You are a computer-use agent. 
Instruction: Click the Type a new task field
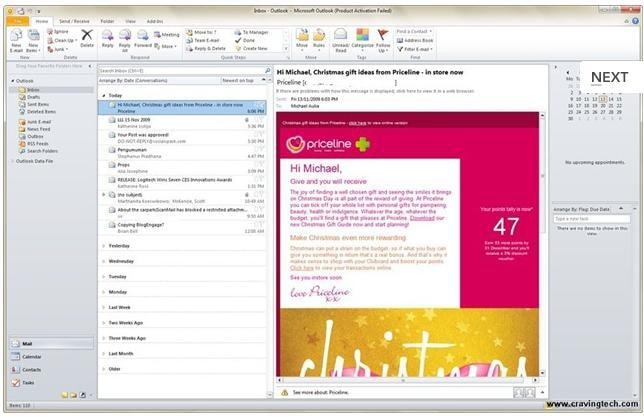tap(591, 219)
